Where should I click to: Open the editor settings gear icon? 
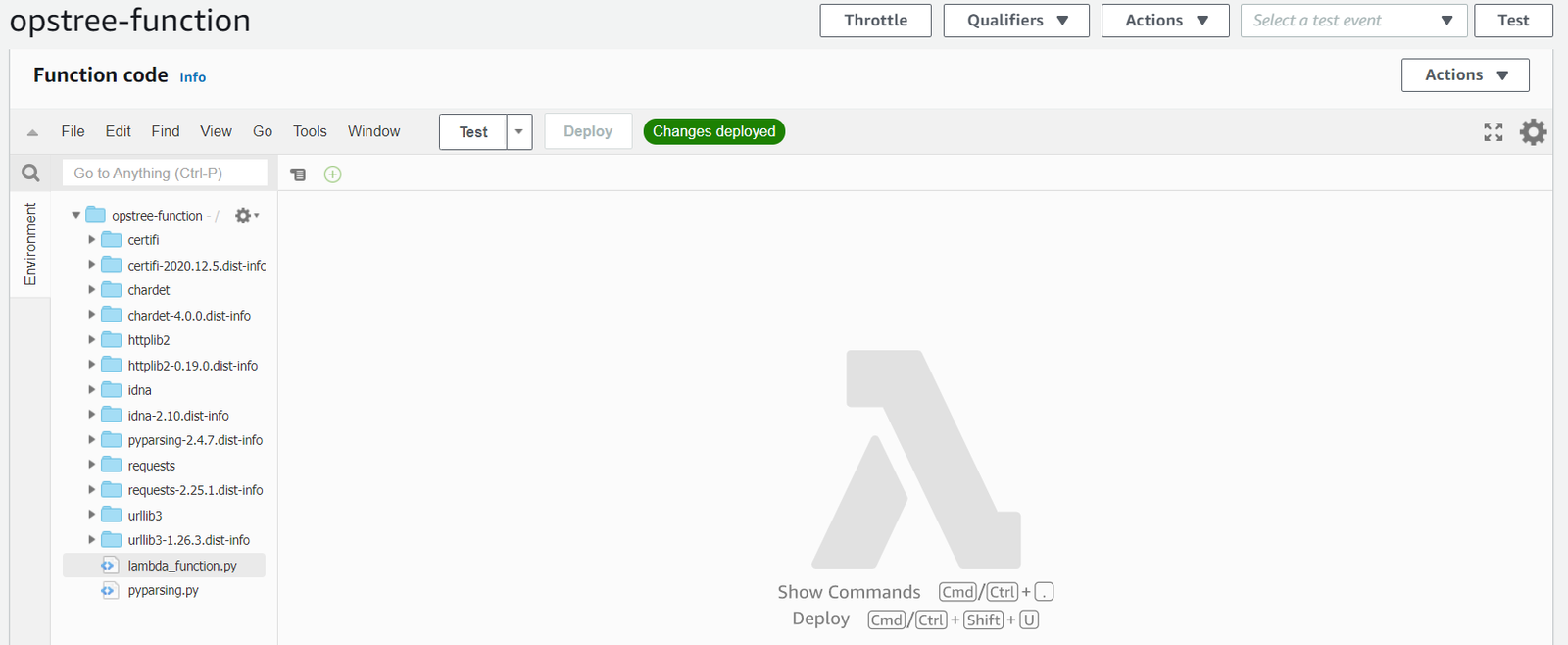tap(1533, 132)
